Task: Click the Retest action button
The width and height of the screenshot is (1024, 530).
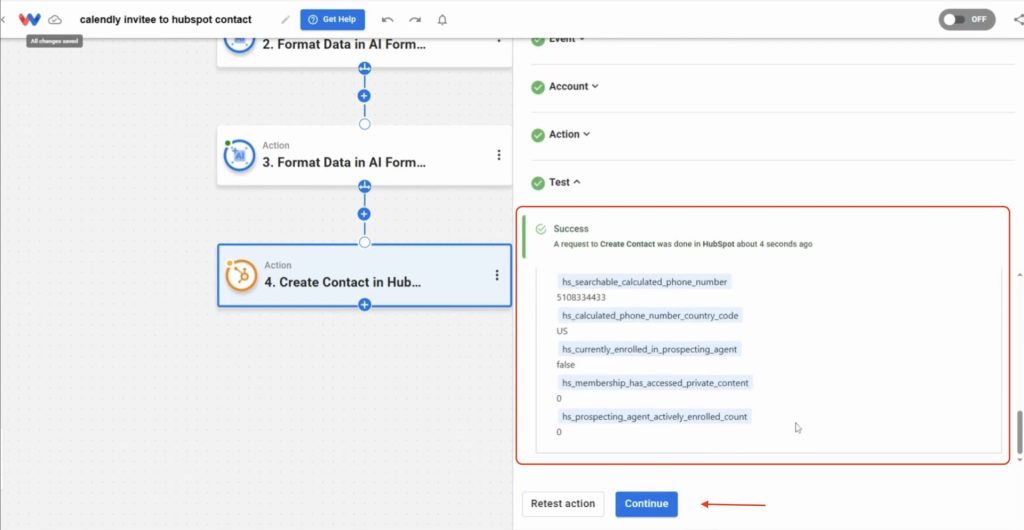Action: pos(563,504)
